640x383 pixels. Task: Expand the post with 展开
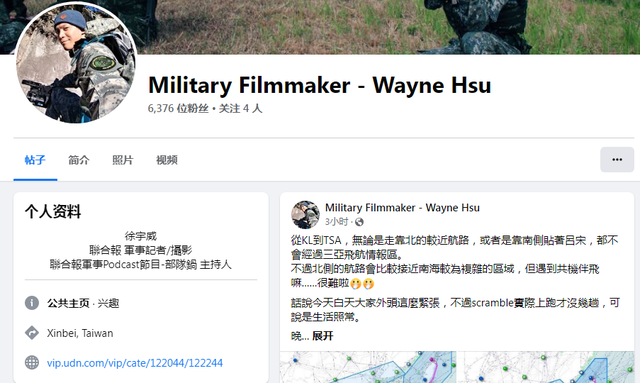click(x=322, y=336)
